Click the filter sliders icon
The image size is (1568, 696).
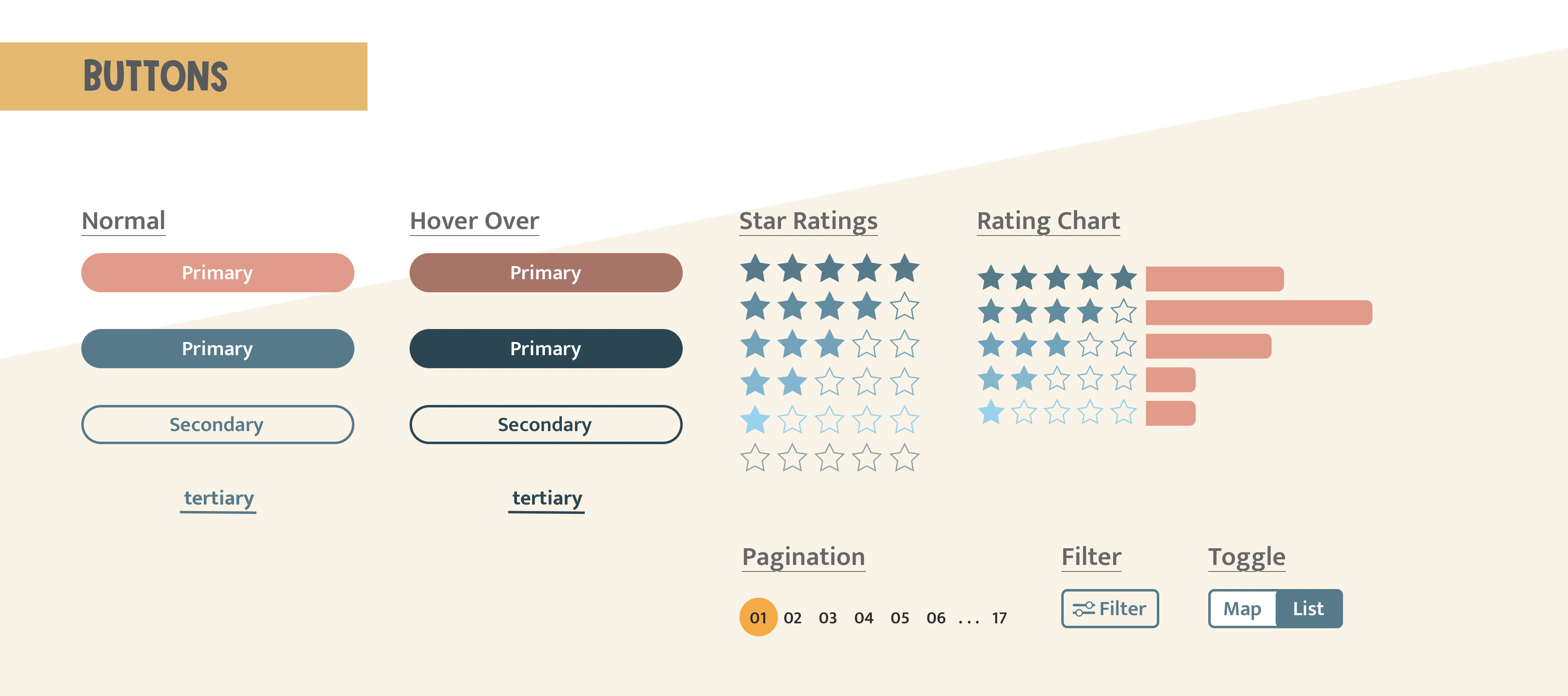1083,608
